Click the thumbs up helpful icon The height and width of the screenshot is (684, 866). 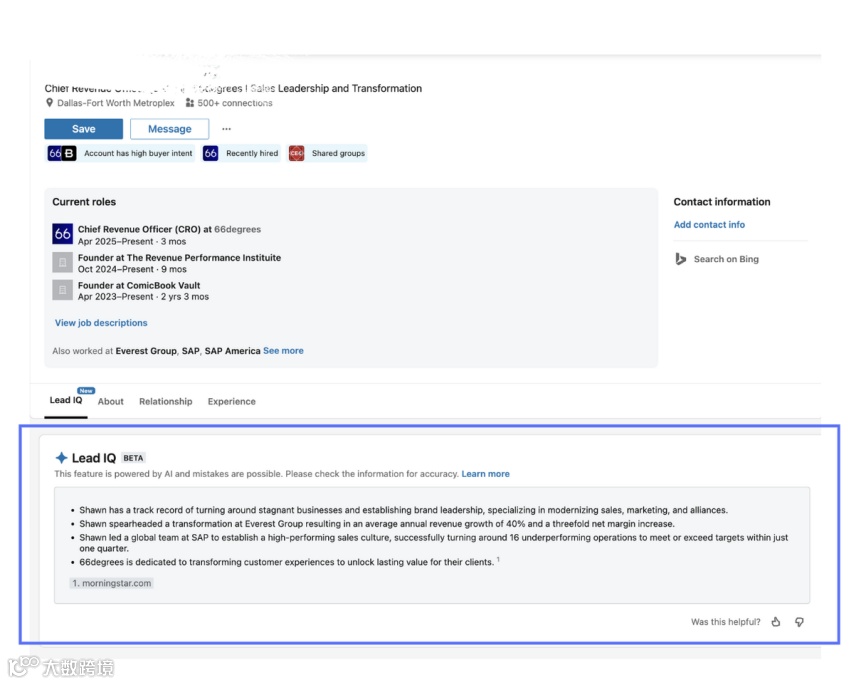coord(776,622)
